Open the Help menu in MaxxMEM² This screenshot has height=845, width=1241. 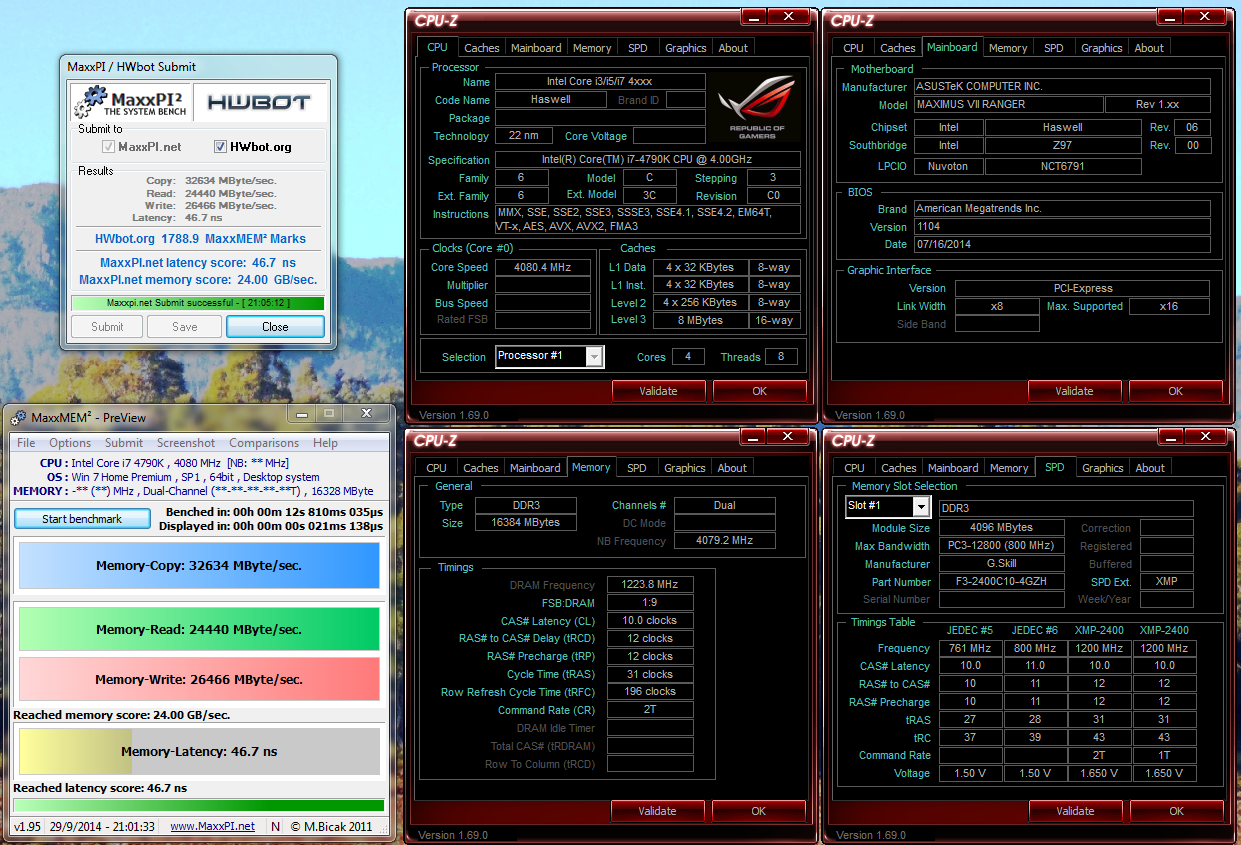pos(325,443)
